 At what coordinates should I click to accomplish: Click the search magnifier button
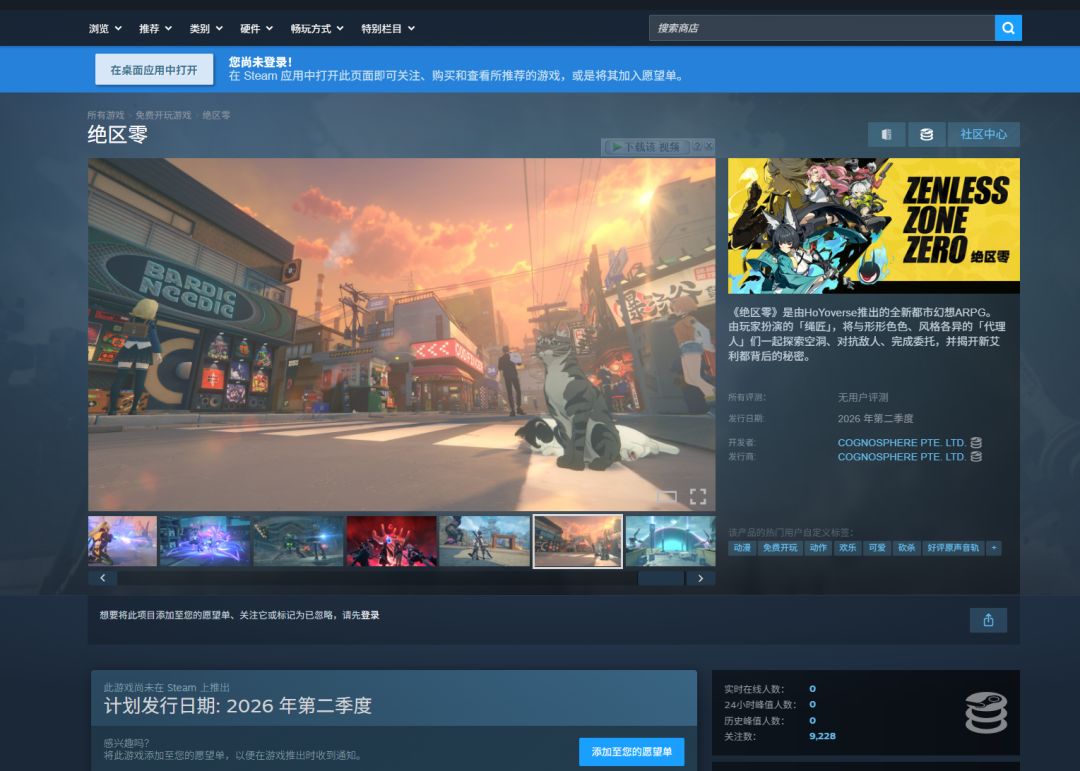point(1008,28)
